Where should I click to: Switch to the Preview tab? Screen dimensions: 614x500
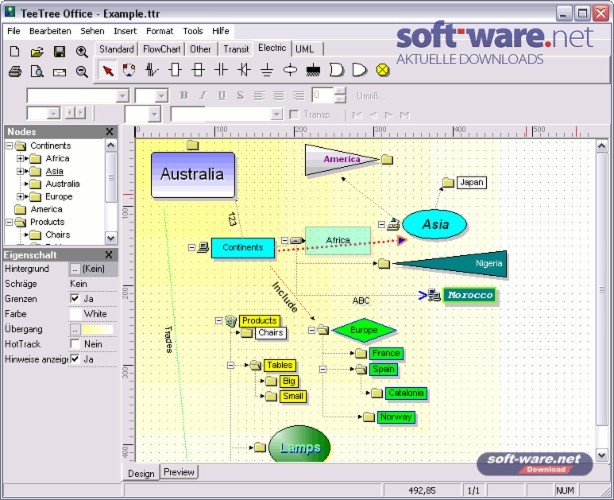(179, 472)
